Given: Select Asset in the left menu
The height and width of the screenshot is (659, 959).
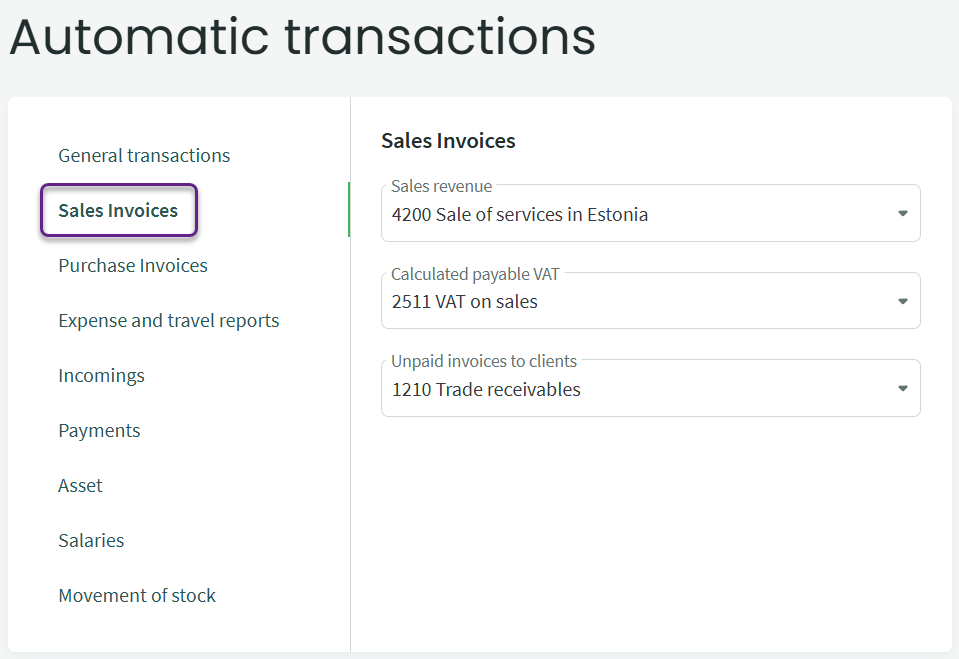Looking at the screenshot, I should click(80, 485).
